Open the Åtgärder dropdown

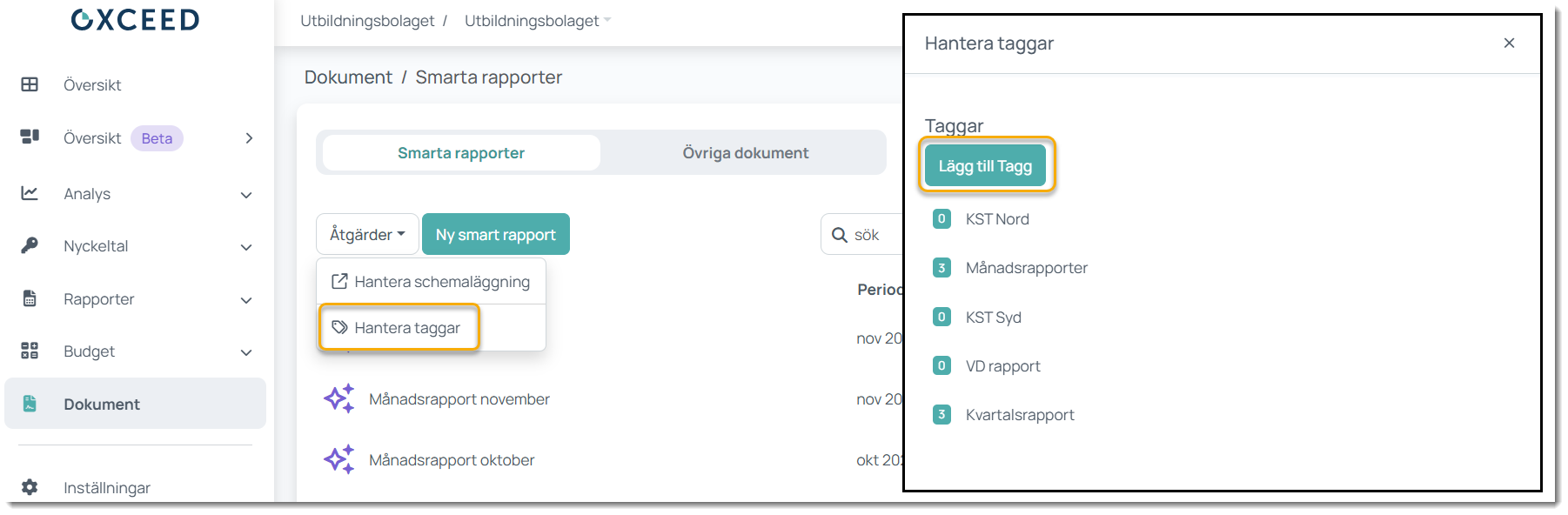pos(367,235)
